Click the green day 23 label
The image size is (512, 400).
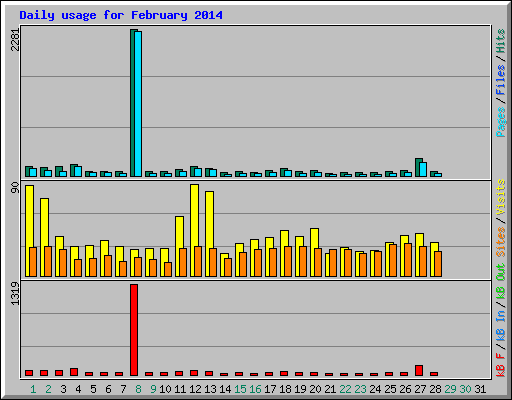coord(360,389)
